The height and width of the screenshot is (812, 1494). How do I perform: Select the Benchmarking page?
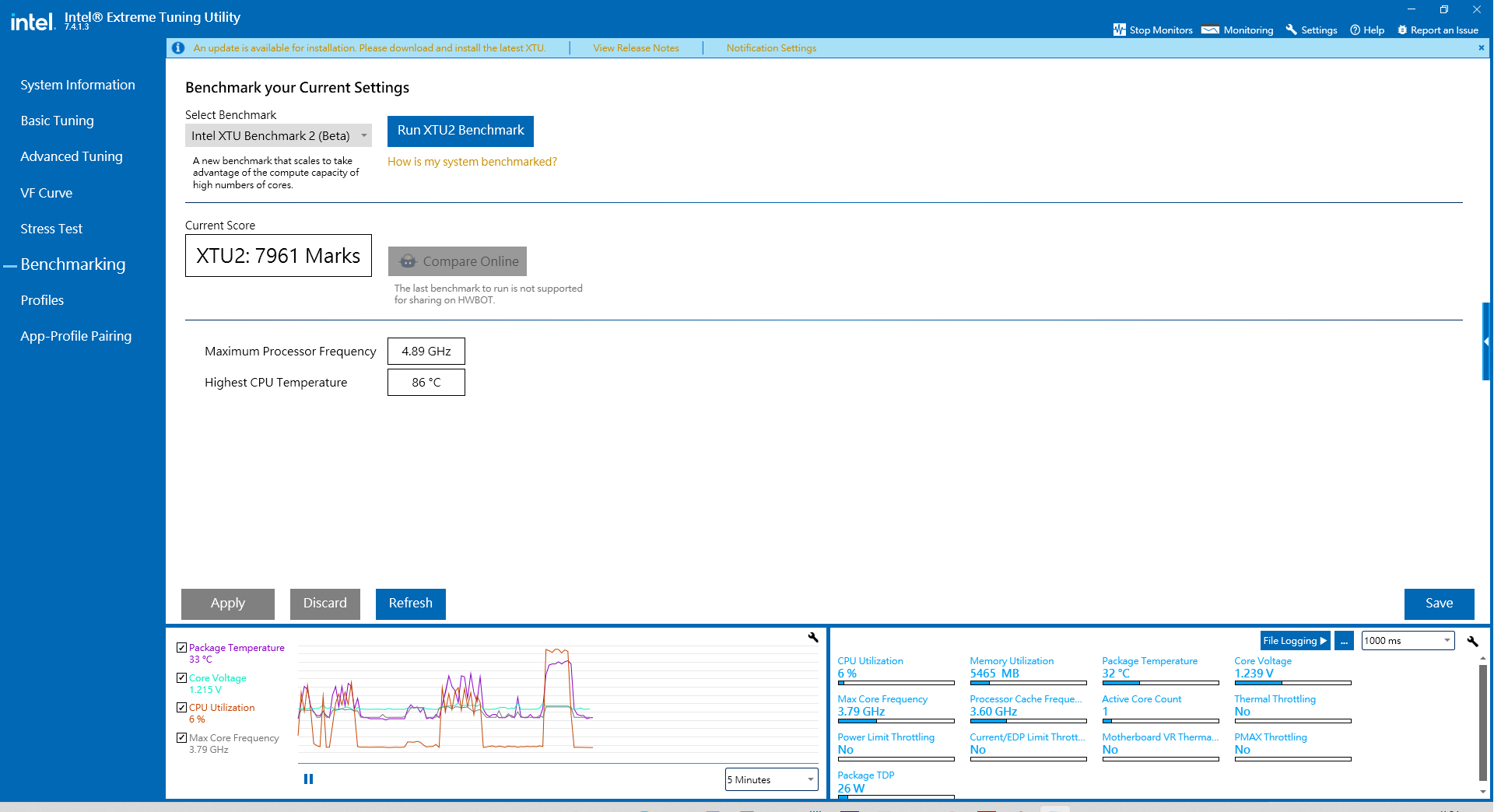[x=73, y=264]
